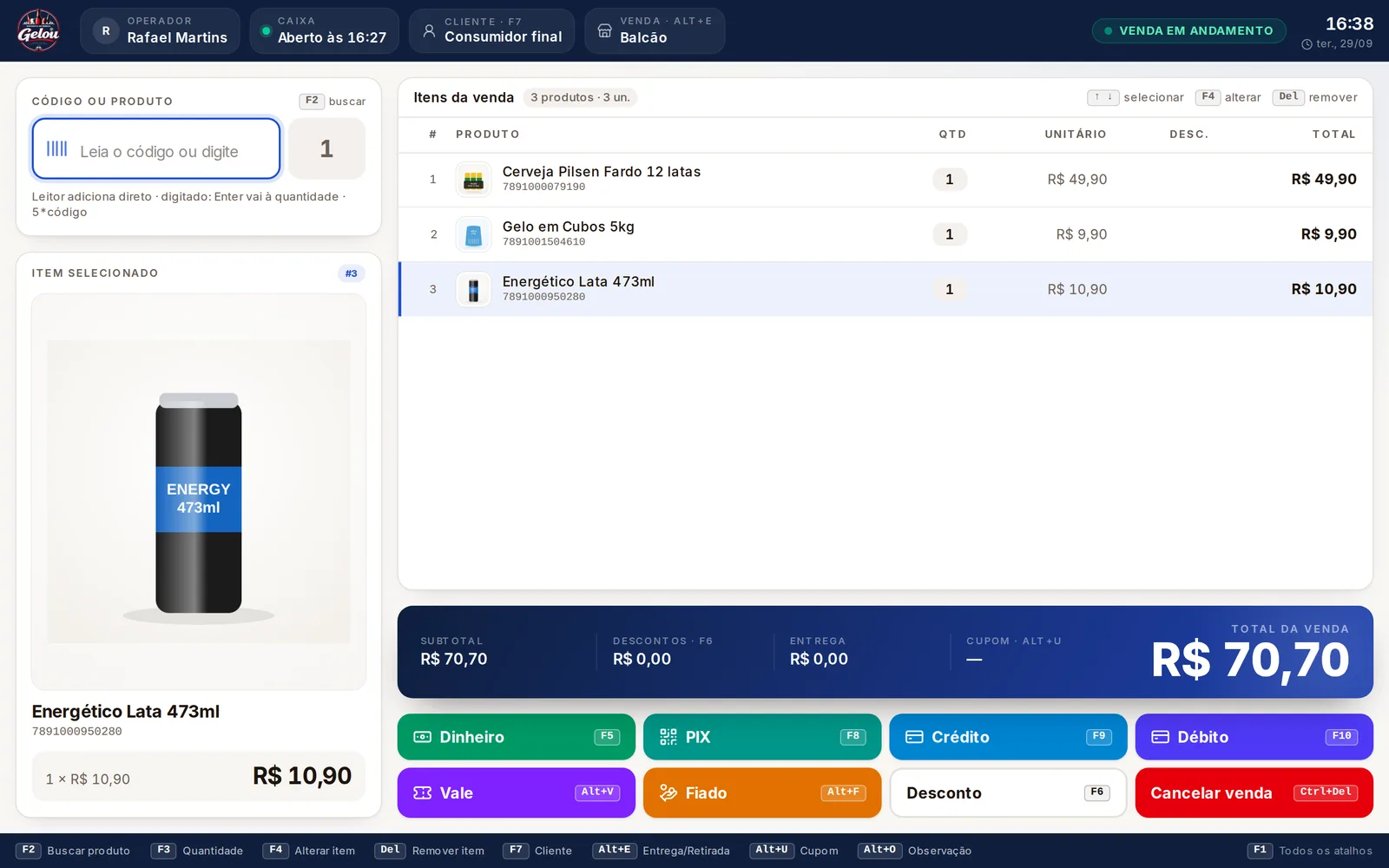Open the Desconto button
The image size is (1389, 868).
tap(1008, 792)
